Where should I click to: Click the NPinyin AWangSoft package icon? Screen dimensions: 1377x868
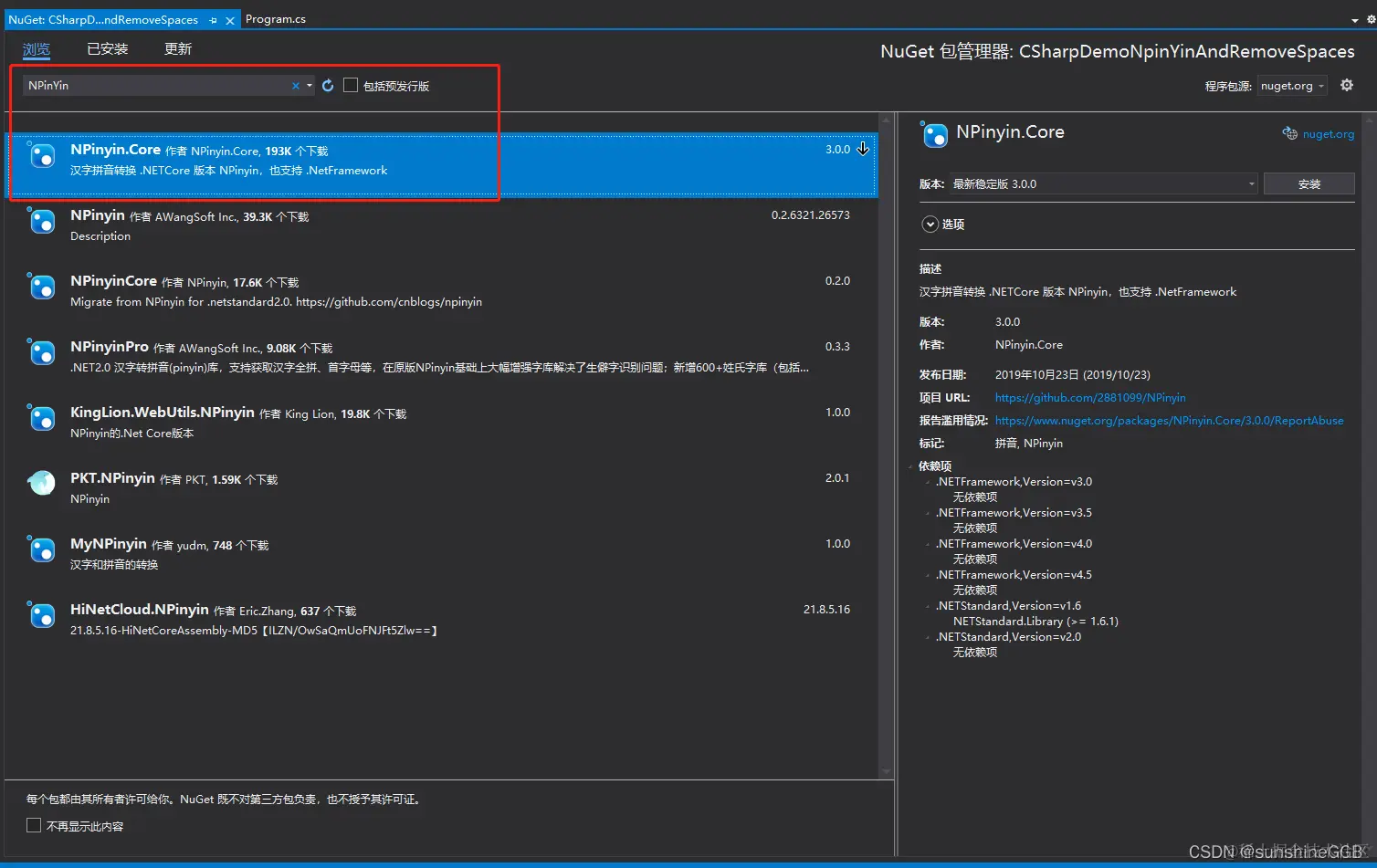(42, 221)
